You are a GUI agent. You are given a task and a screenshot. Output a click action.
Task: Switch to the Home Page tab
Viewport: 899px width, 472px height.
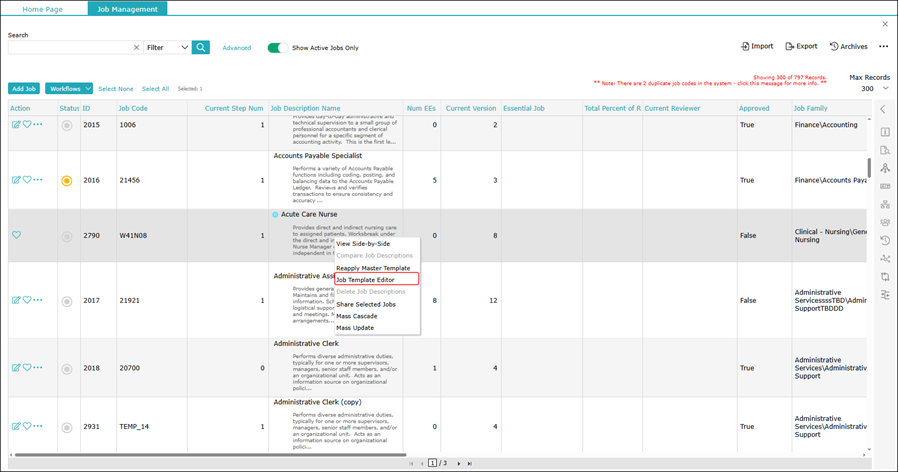(x=43, y=9)
